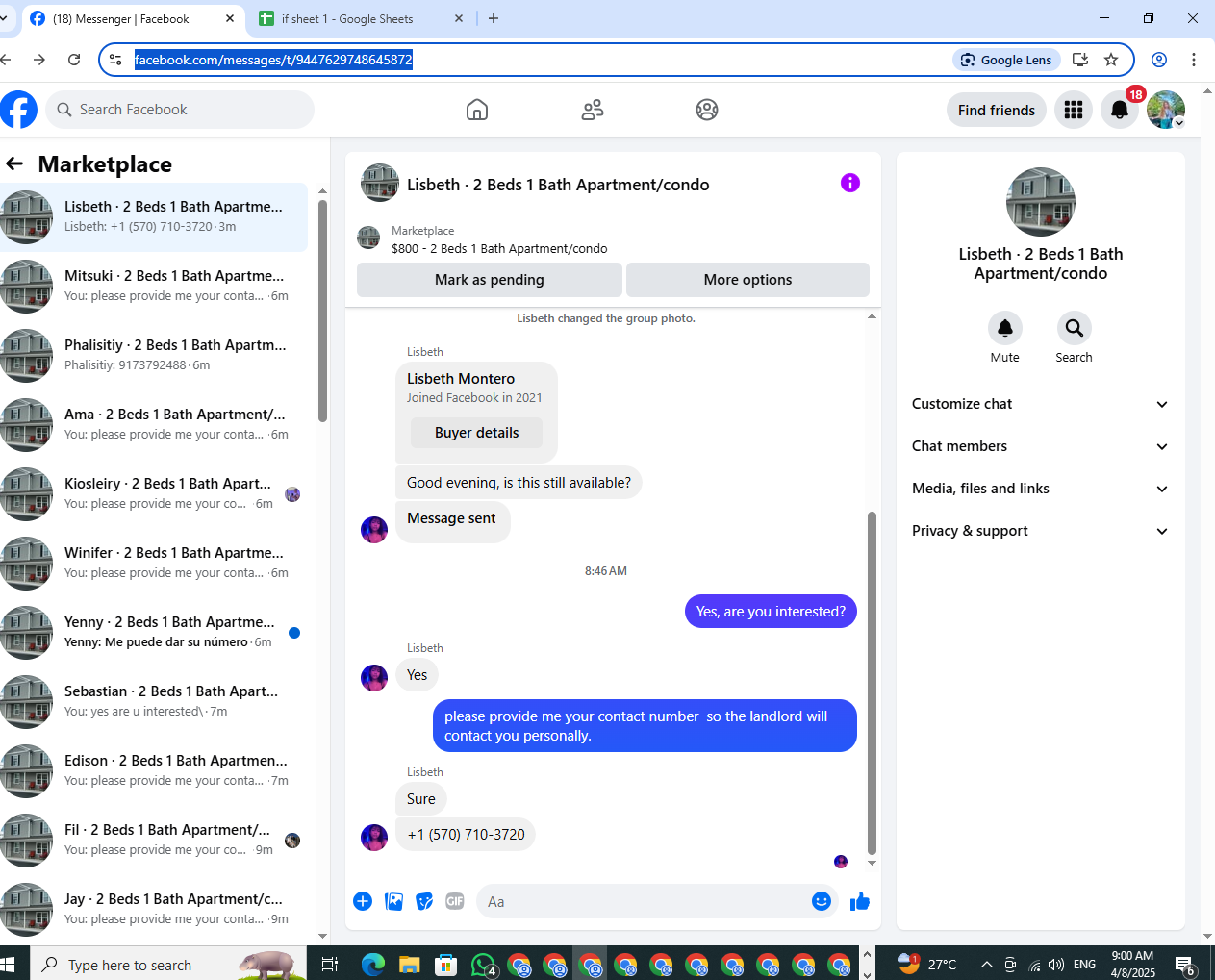This screenshot has width=1215, height=980.
Task: Expand Chat members section
Action: coord(1040,446)
